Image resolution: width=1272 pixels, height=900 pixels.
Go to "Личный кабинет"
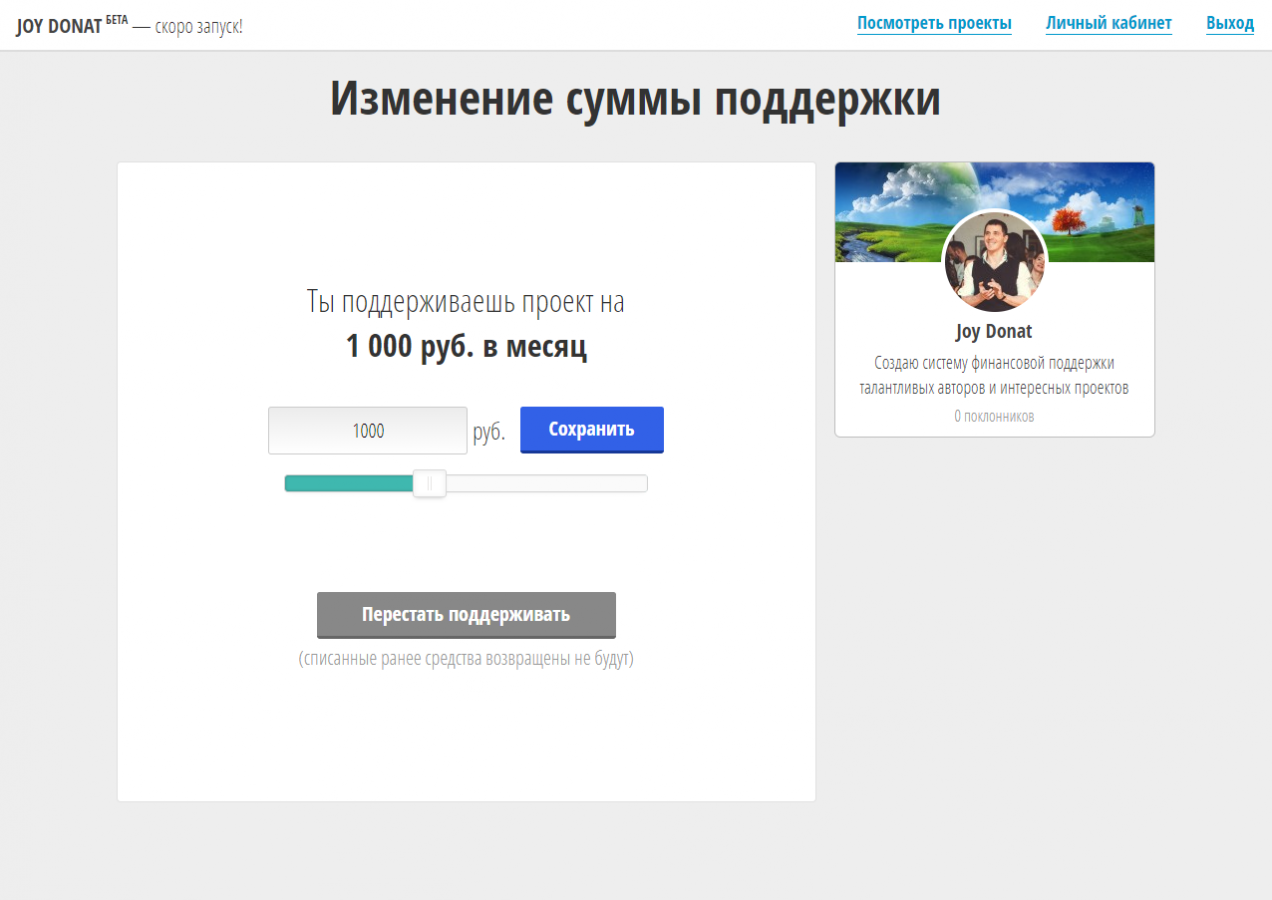[x=1108, y=24]
